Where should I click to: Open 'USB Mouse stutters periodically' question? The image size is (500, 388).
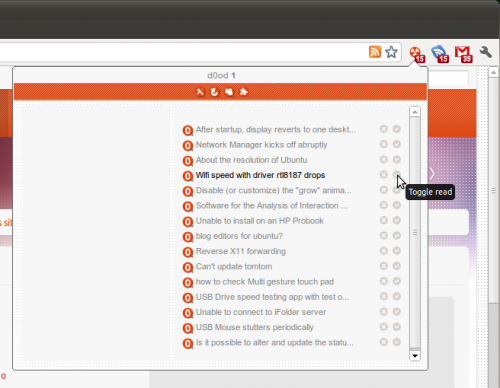coord(255,328)
